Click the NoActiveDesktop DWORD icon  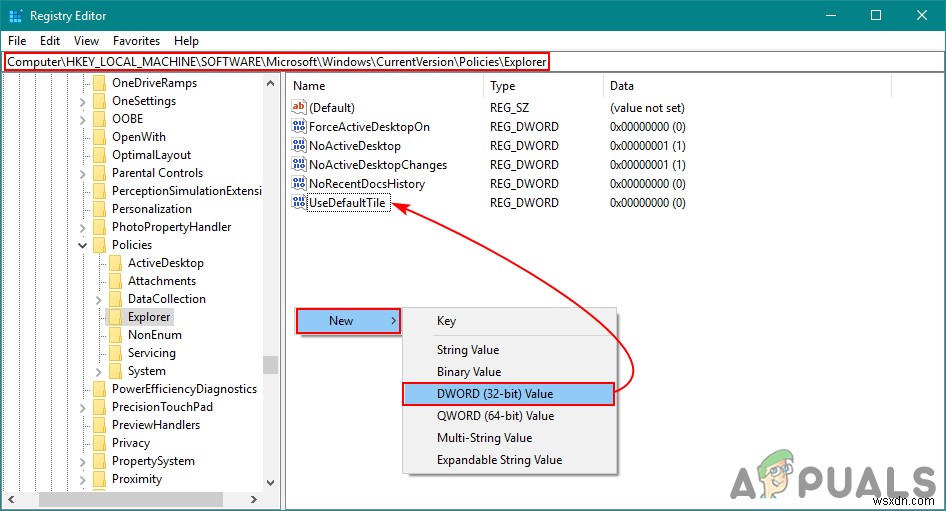point(299,145)
